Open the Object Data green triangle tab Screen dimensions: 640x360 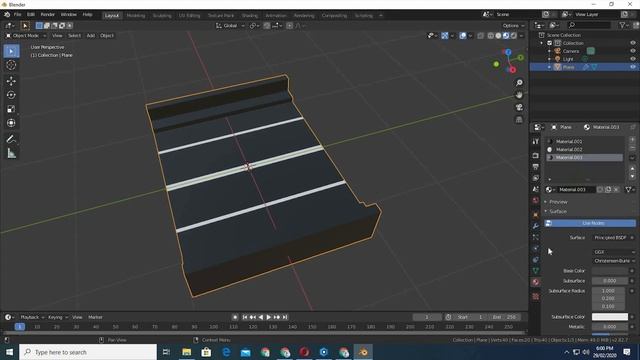coord(536,271)
